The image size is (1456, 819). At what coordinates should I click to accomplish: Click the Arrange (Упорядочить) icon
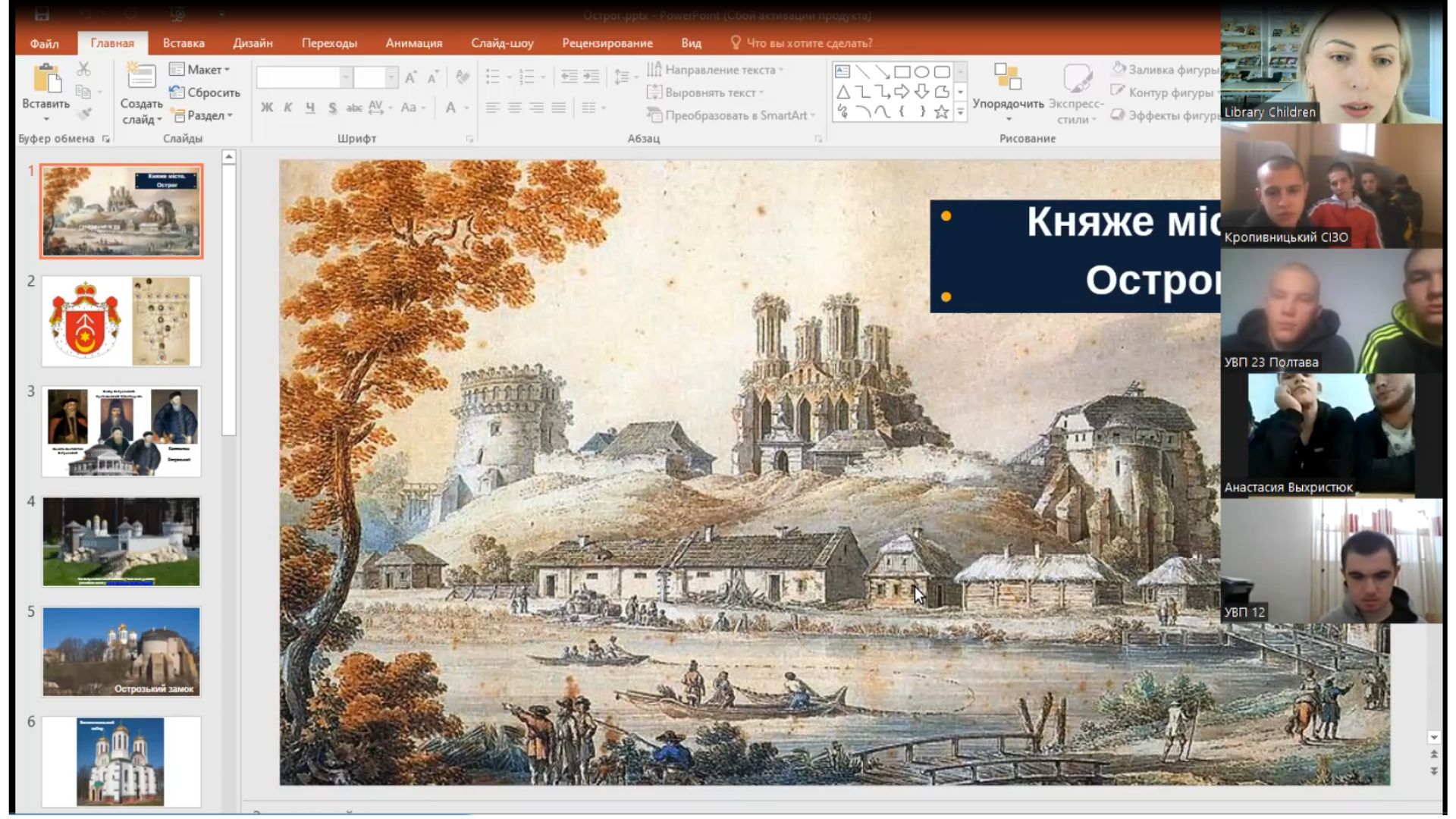click(x=1008, y=77)
